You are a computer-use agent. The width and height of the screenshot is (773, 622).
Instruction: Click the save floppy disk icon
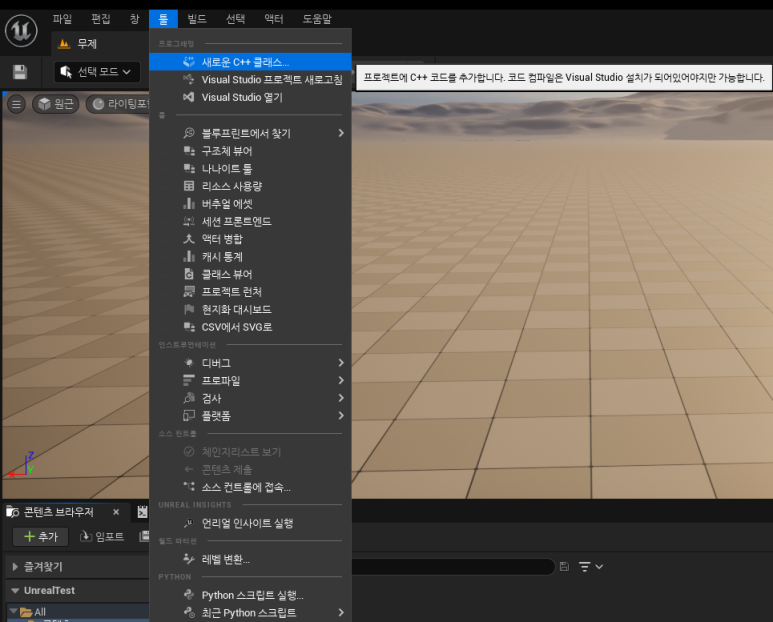click(20, 72)
